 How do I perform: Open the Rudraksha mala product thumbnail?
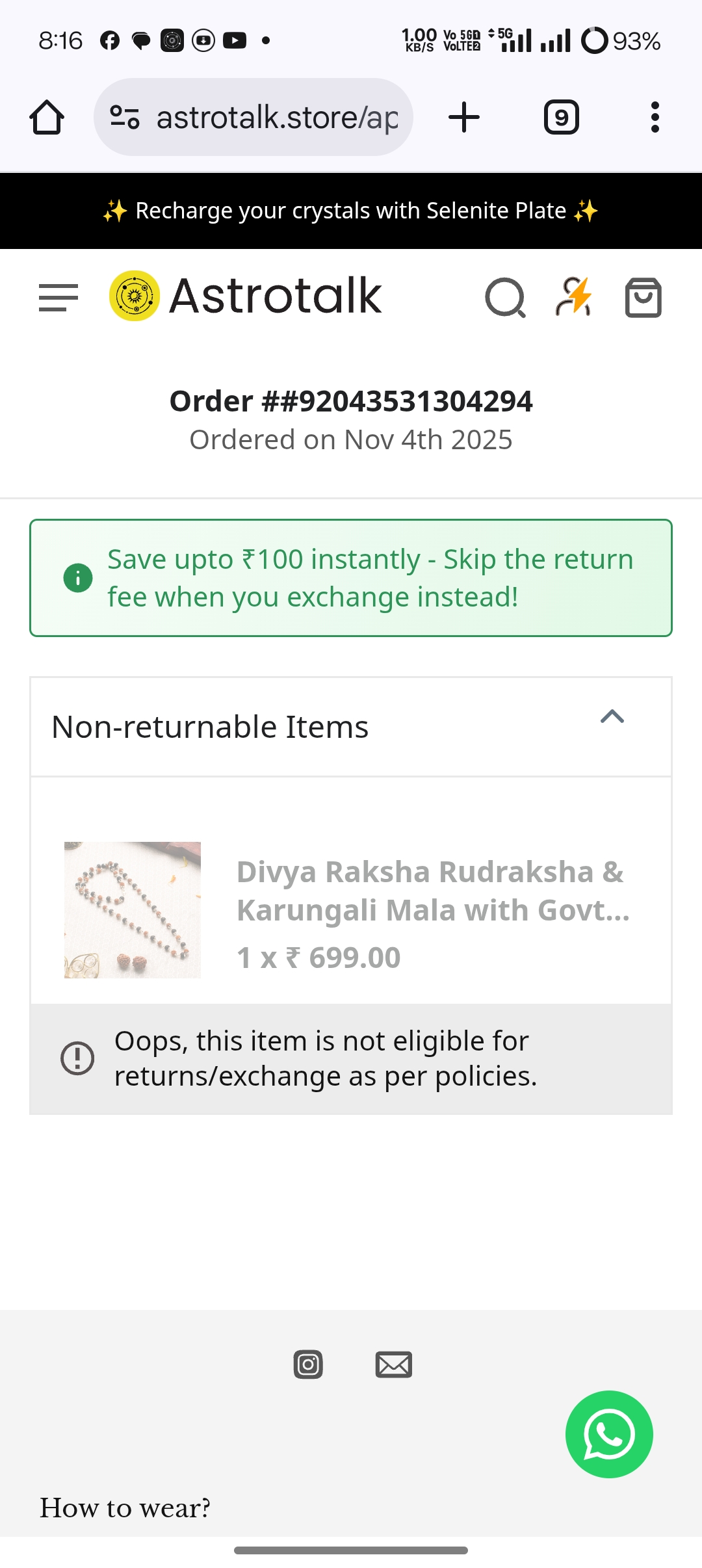click(x=133, y=909)
